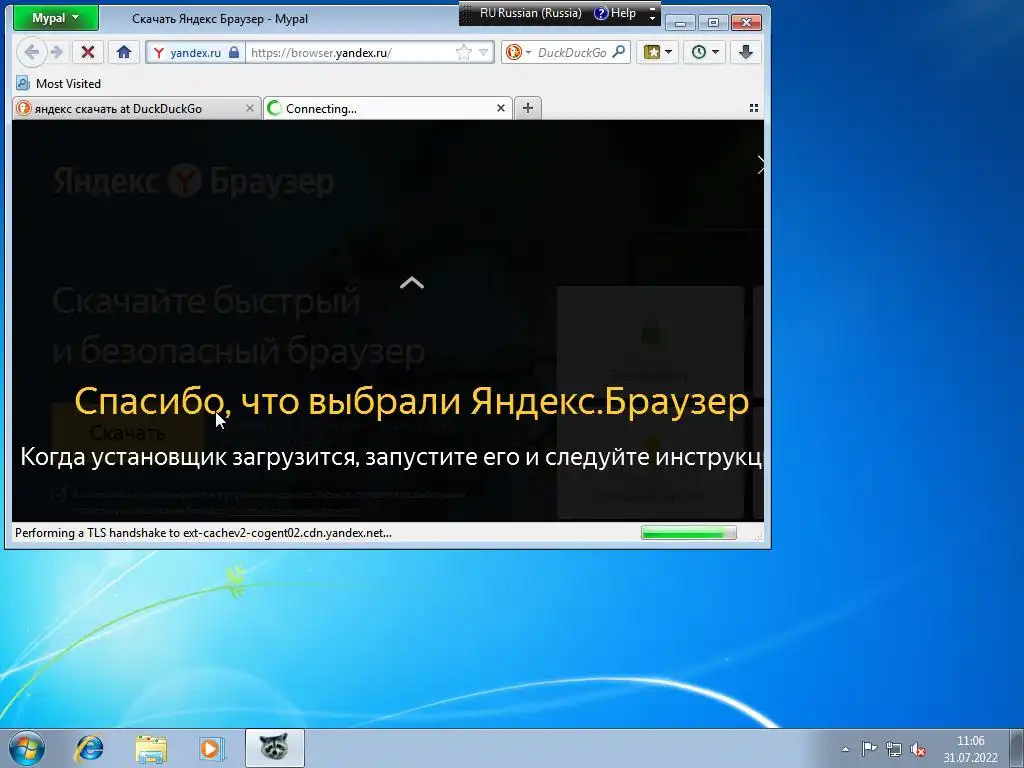Screen dimensions: 1024x768
Task: Open the DuckDuckGo search engine selector
Action: click(x=519, y=52)
